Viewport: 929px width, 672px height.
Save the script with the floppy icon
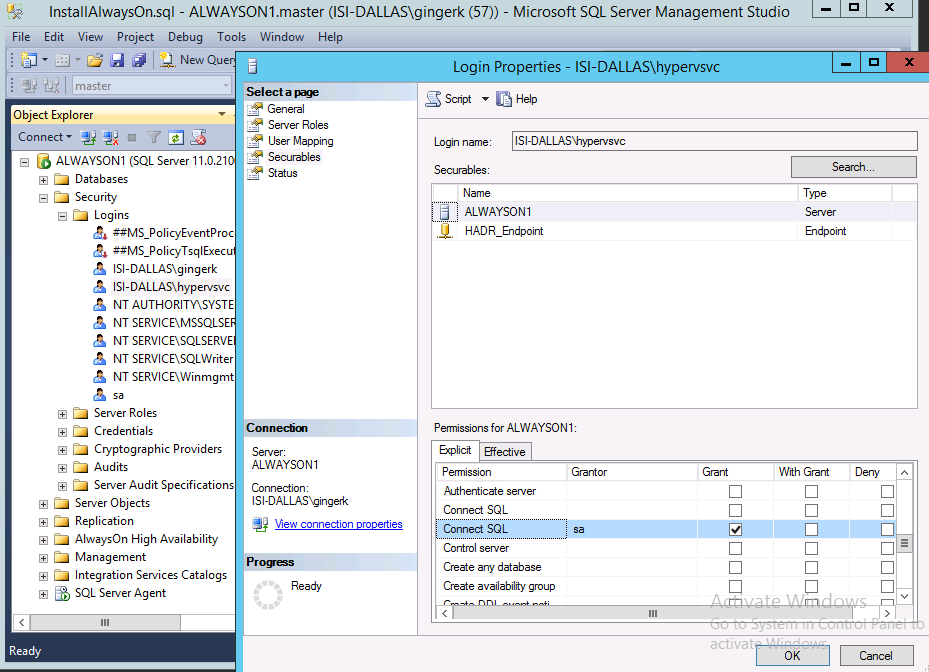click(117, 60)
